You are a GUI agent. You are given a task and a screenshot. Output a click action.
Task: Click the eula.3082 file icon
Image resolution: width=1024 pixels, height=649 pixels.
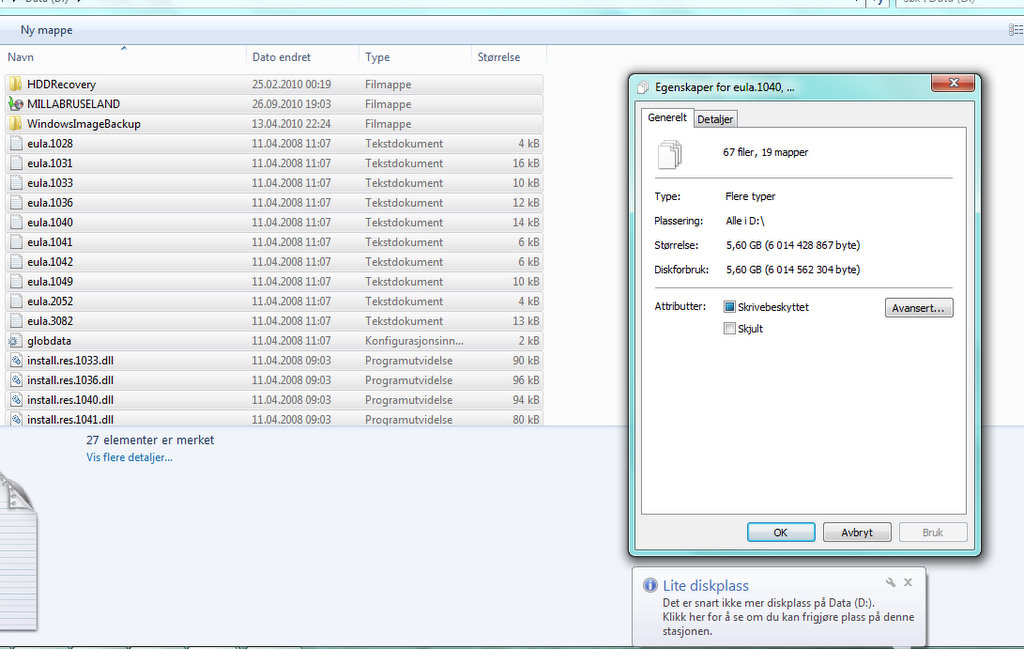pyautogui.click(x=16, y=321)
